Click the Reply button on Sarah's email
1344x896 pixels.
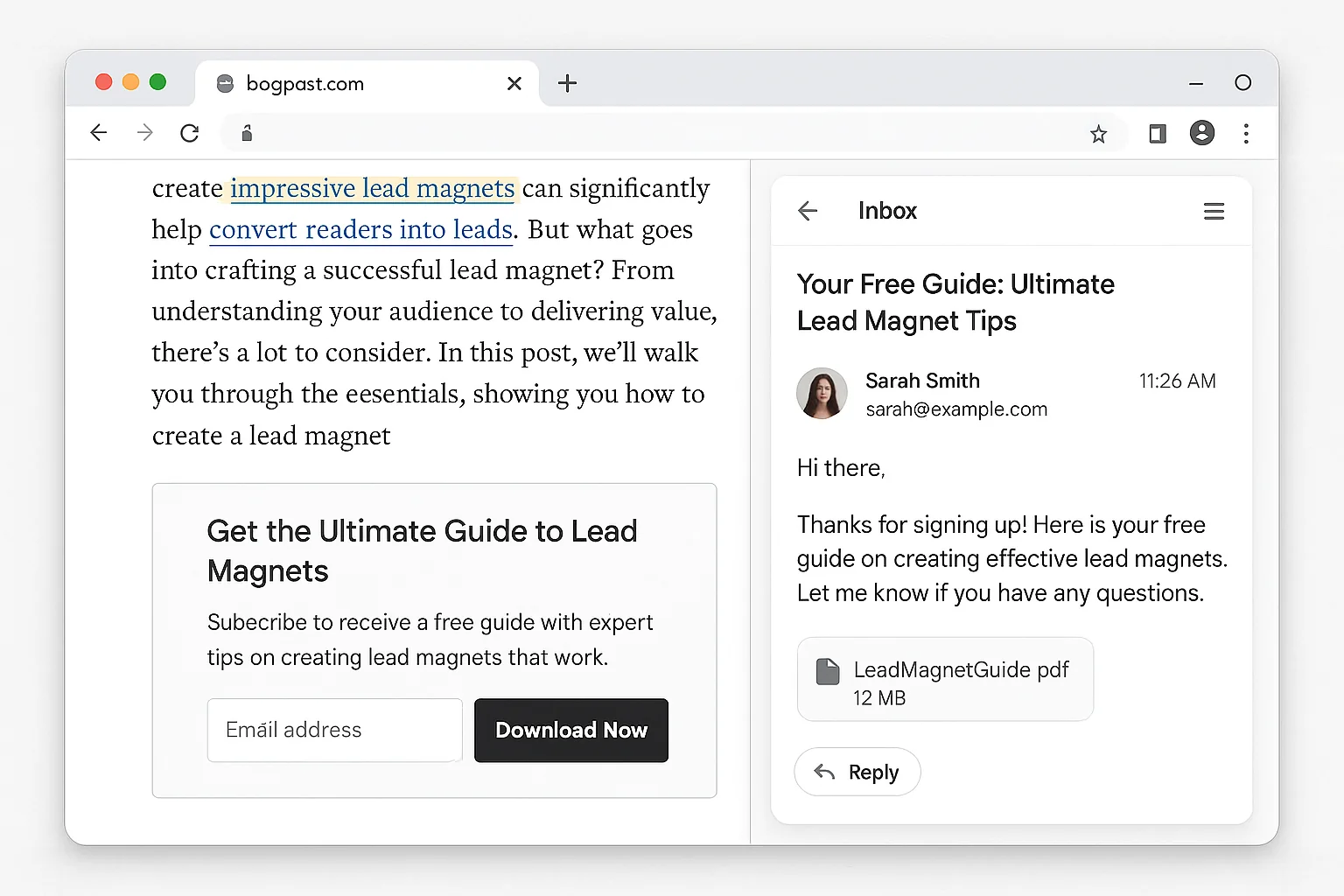[857, 772]
